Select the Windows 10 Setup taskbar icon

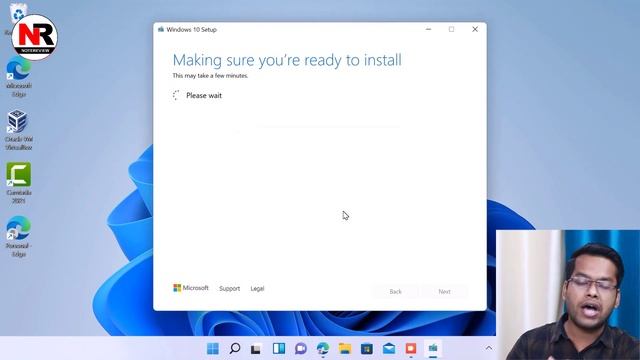coord(433,349)
